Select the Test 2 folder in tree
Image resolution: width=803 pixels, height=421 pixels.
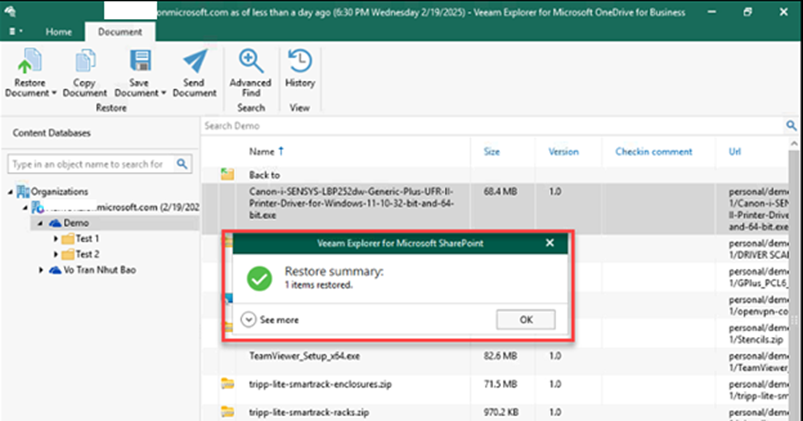(x=88, y=254)
